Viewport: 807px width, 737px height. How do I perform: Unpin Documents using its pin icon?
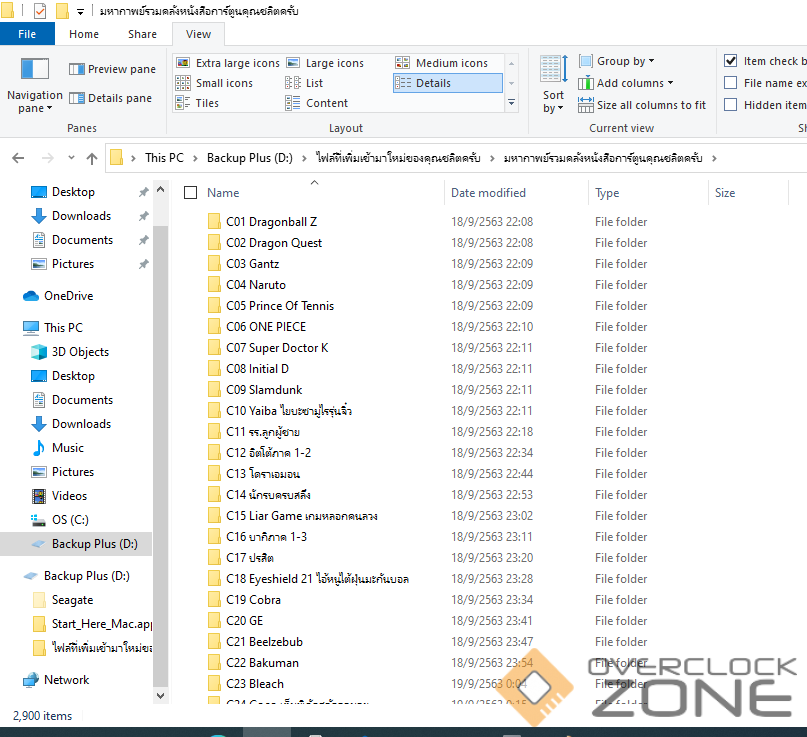tap(144, 240)
